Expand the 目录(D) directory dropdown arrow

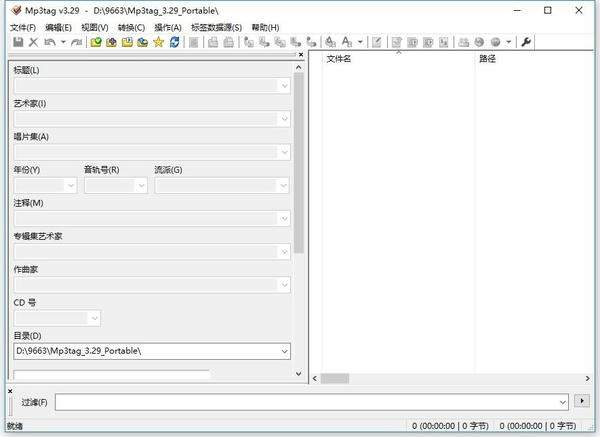284,351
